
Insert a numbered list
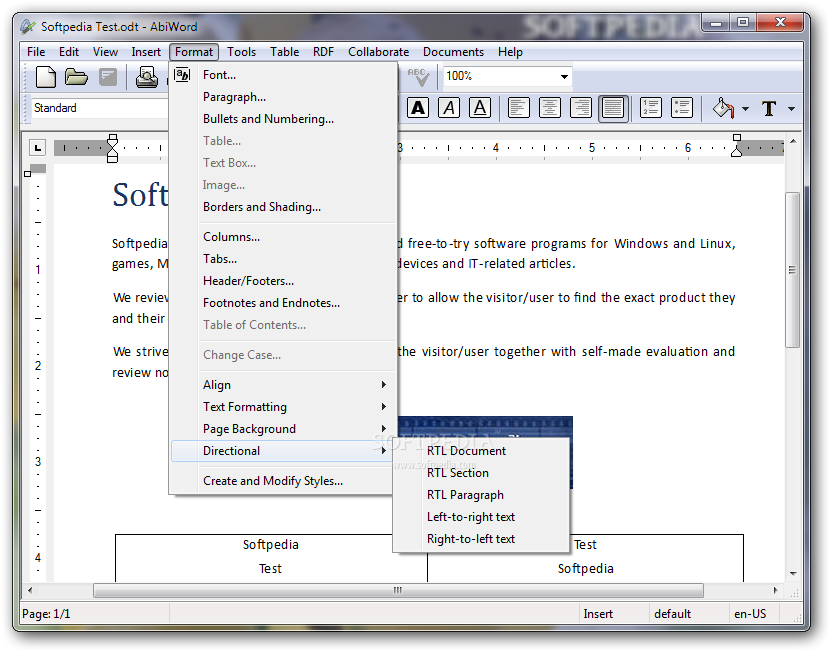650,108
